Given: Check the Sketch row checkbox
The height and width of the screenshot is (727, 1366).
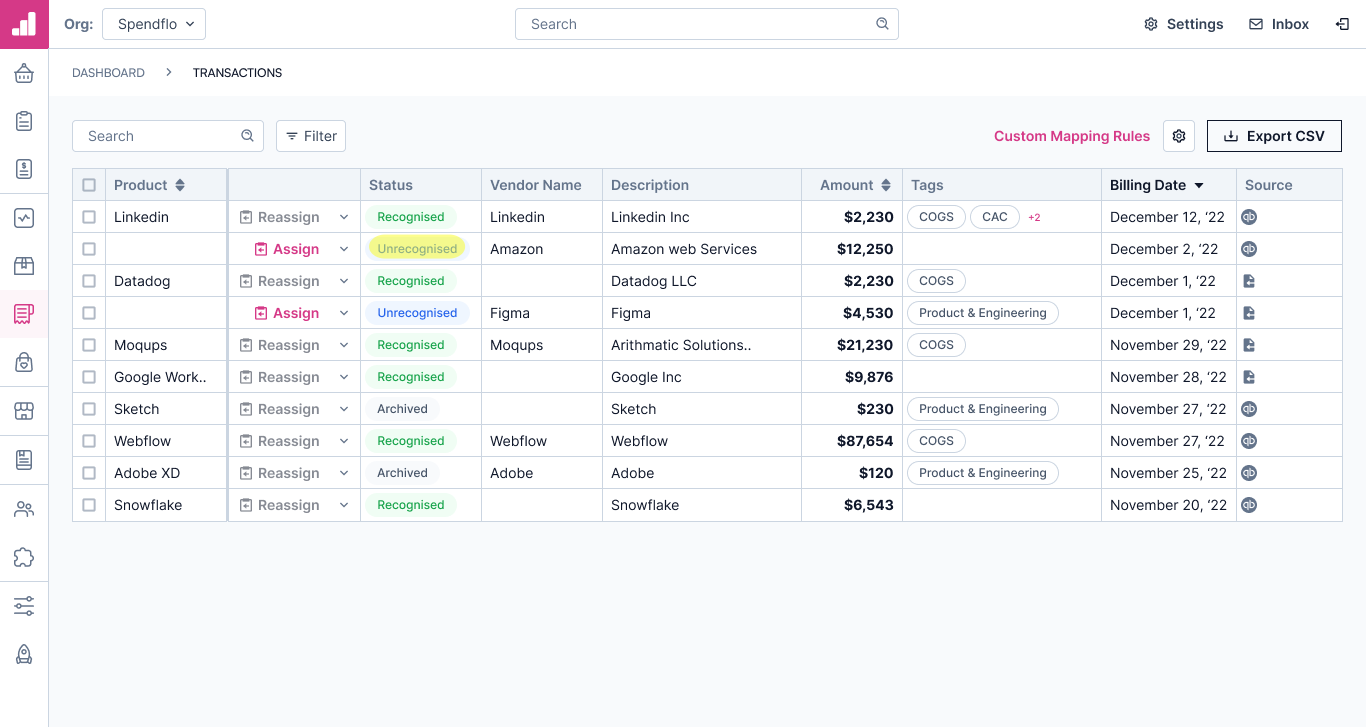Looking at the screenshot, I should (x=89, y=409).
